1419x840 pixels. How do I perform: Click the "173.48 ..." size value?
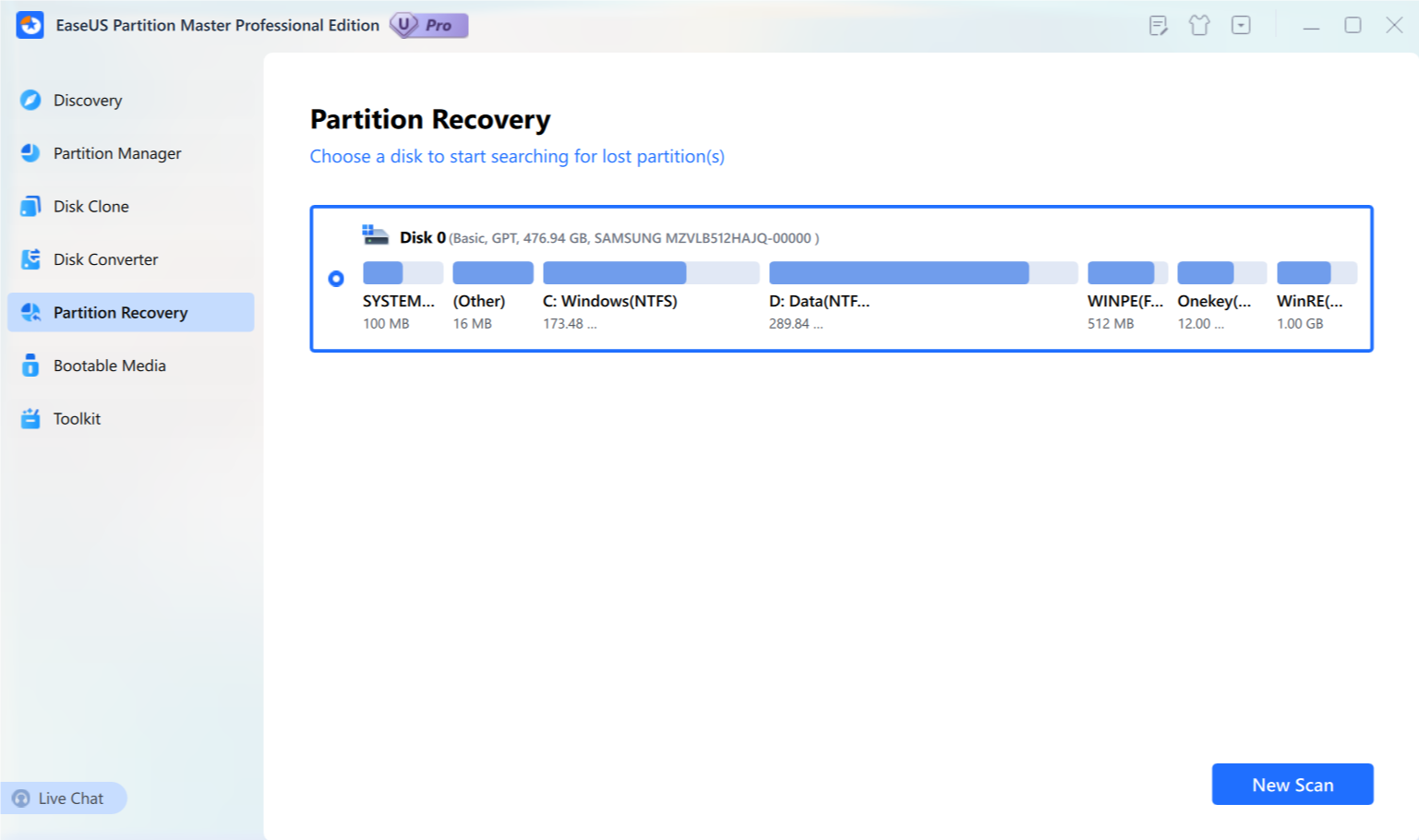click(x=570, y=324)
